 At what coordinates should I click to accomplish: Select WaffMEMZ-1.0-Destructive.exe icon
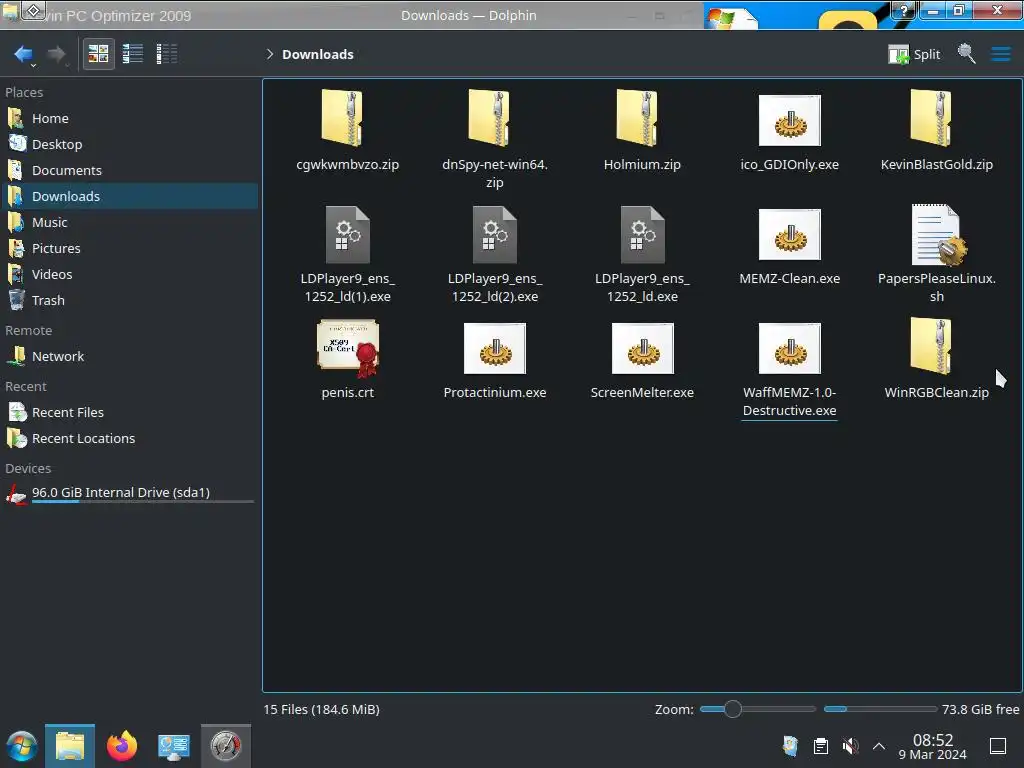click(x=790, y=348)
